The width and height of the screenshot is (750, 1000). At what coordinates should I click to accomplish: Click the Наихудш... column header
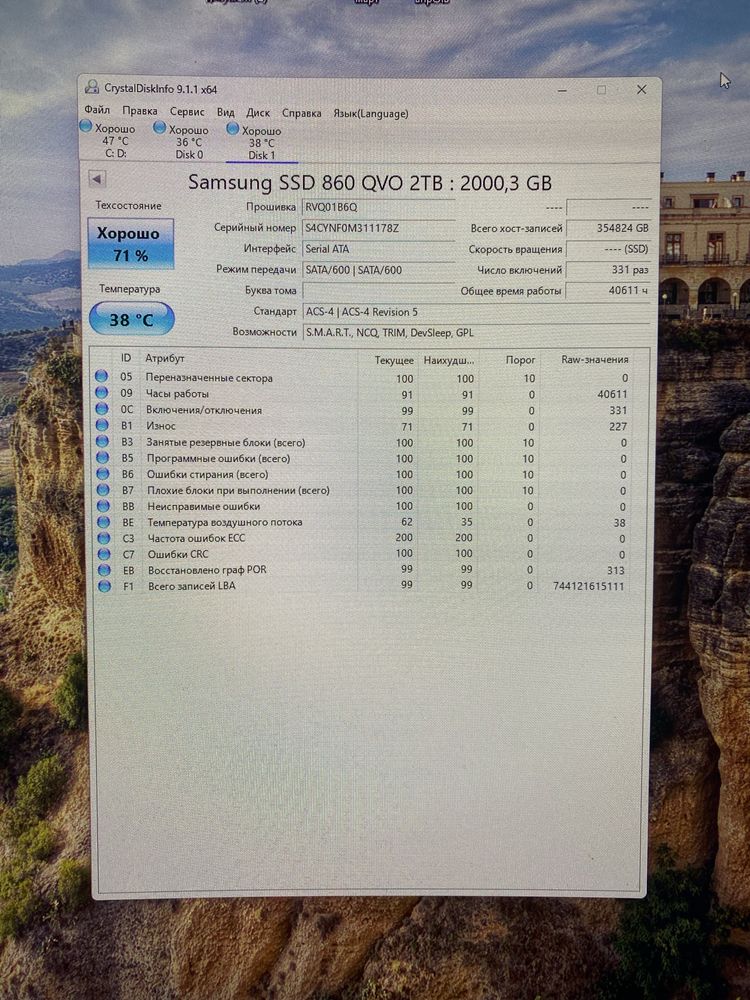pyautogui.click(x=448, y=360)
